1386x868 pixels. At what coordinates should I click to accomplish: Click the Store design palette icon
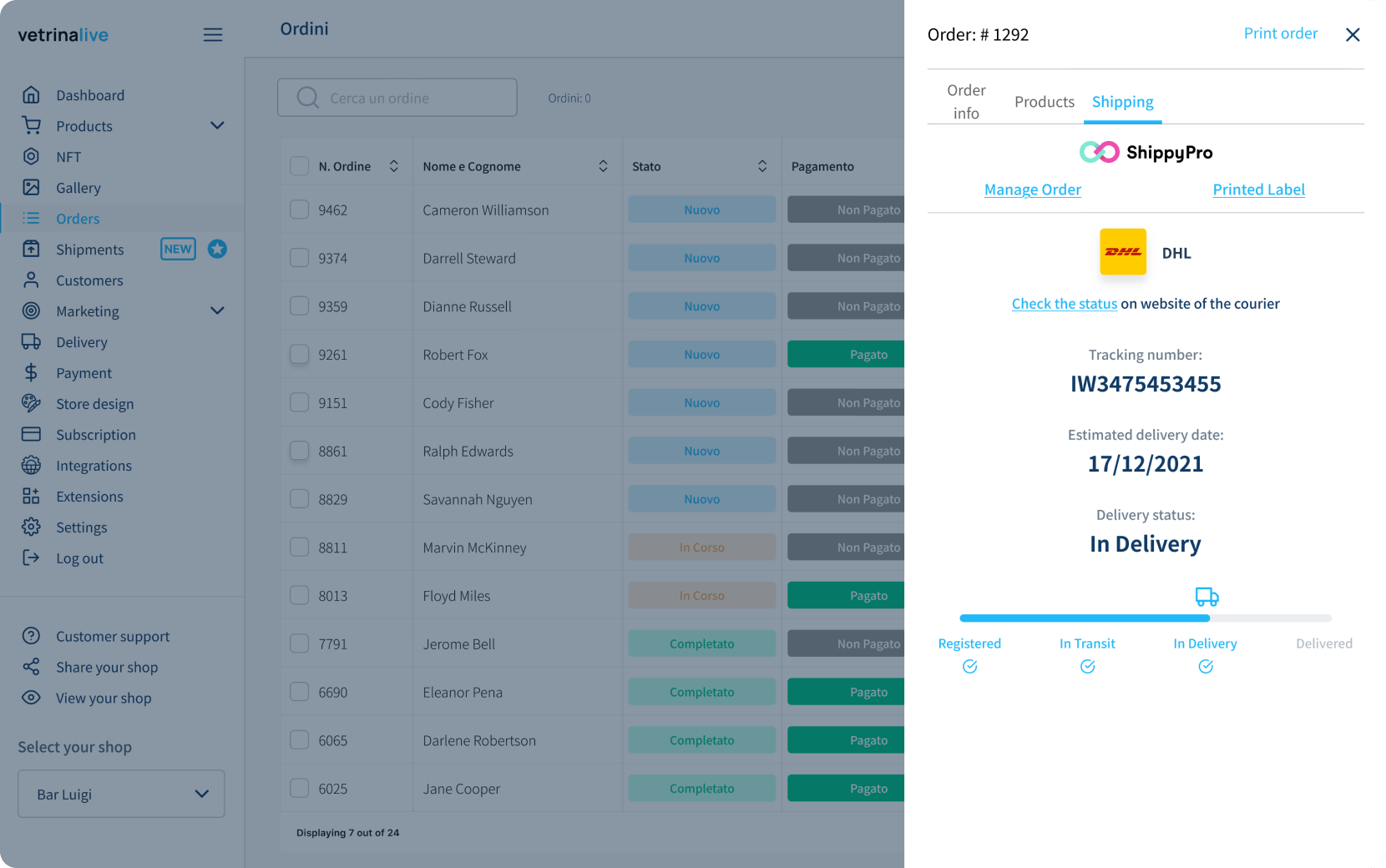click(31, 404)
